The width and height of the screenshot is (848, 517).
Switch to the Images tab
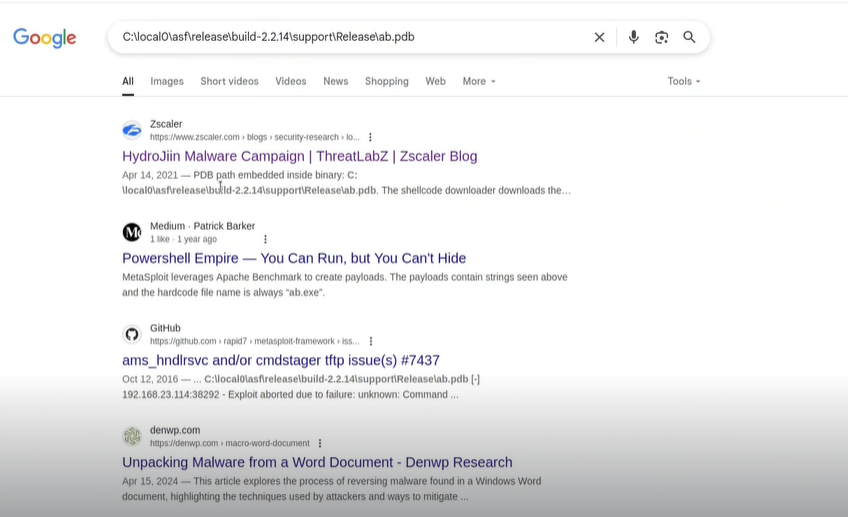[167, 81]
